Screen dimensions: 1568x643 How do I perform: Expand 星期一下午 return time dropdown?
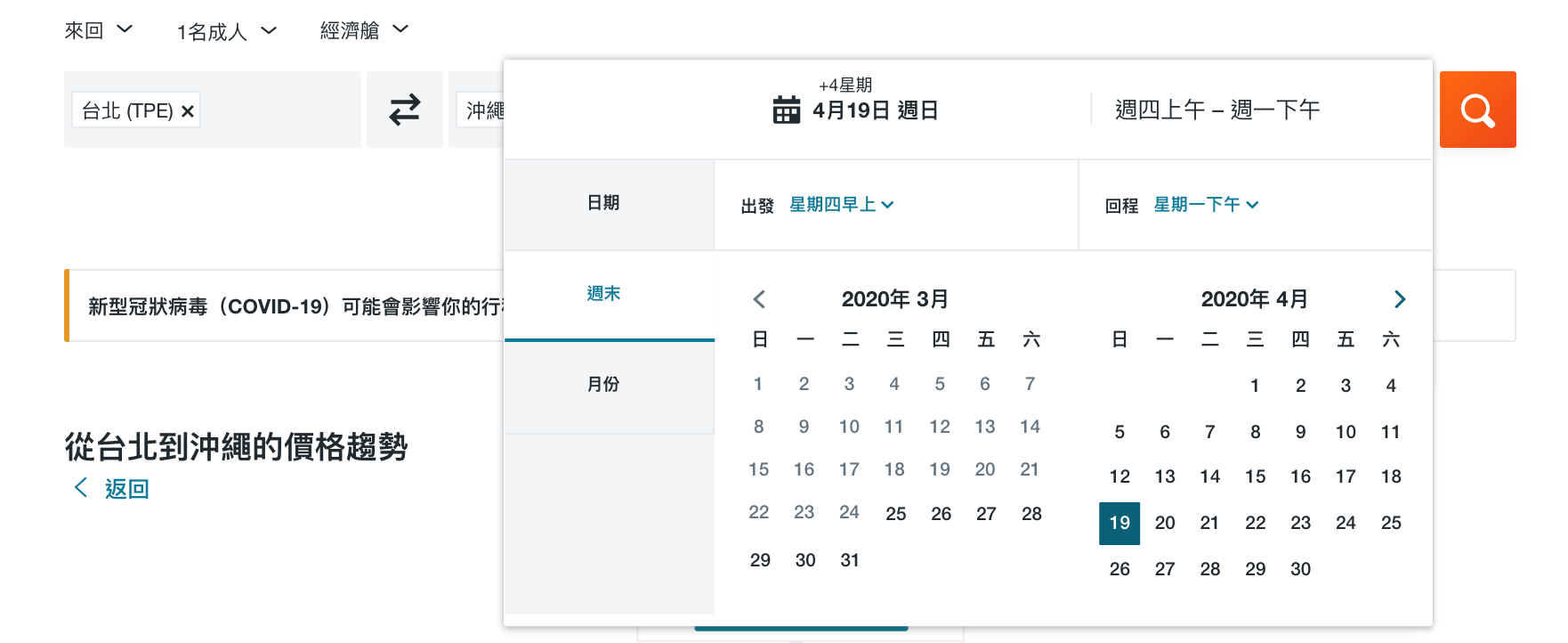[x=1206, y=205]
